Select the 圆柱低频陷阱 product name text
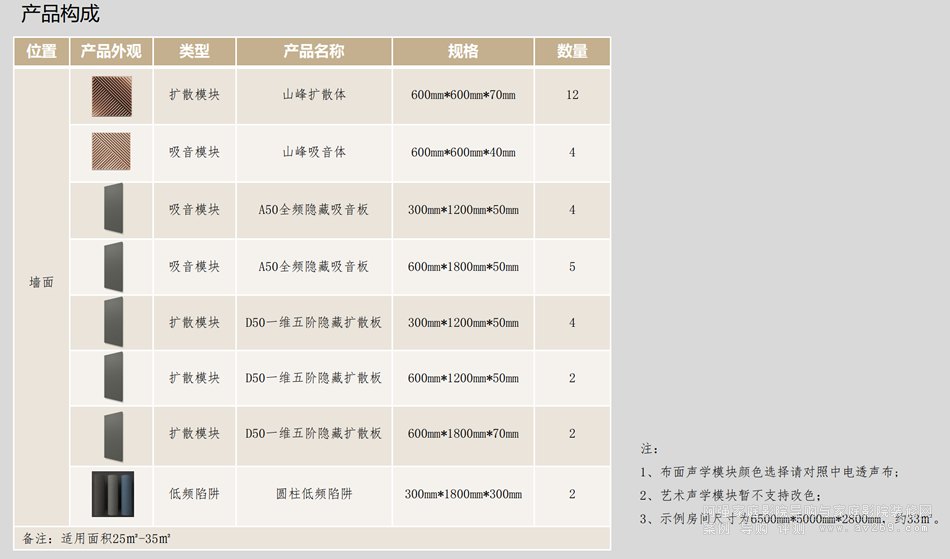Image resolution: width=950 pixels, height=559 pixels. (x=314, y=494)
